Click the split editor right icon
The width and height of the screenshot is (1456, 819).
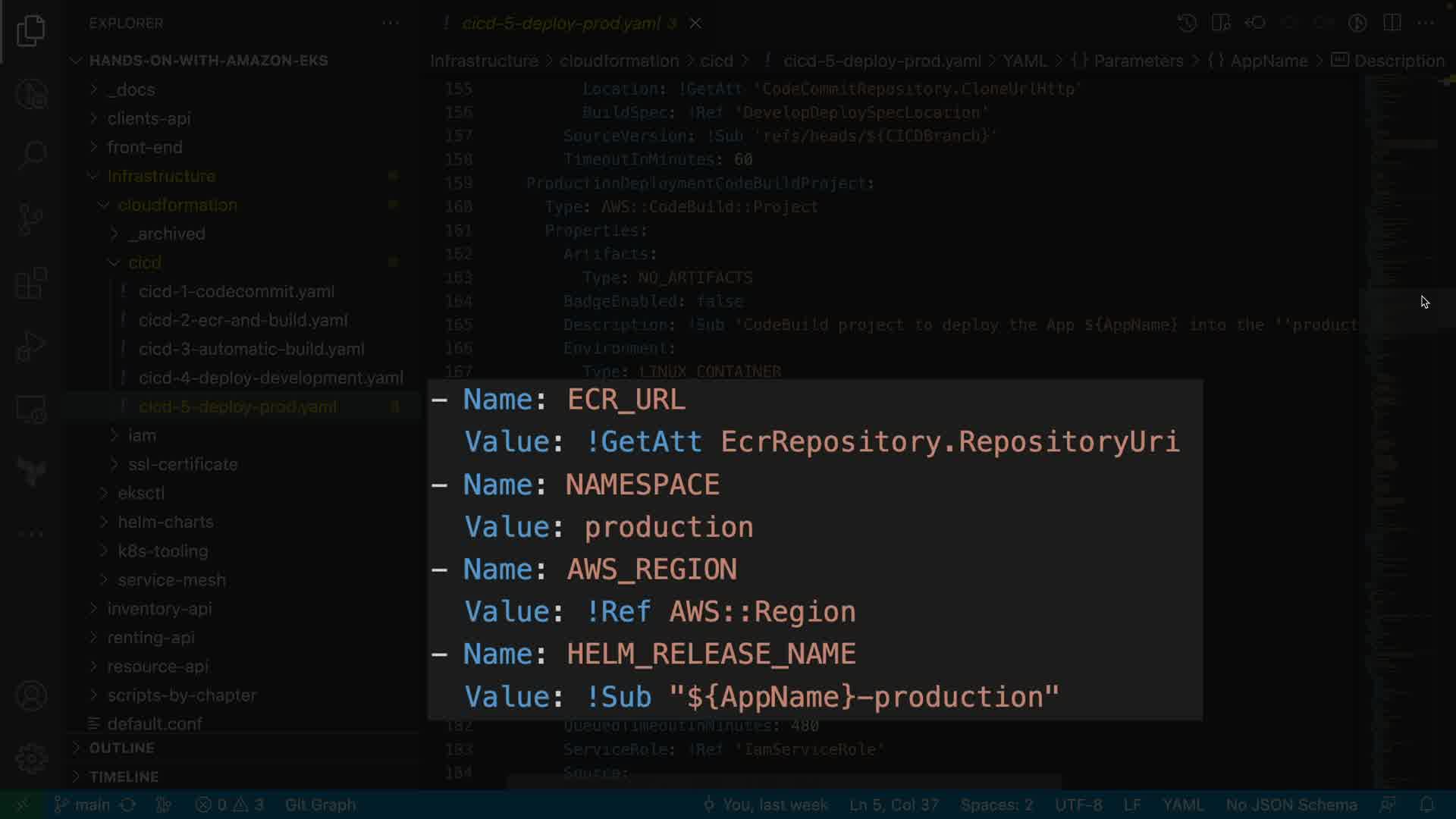tap(1392, 23)
